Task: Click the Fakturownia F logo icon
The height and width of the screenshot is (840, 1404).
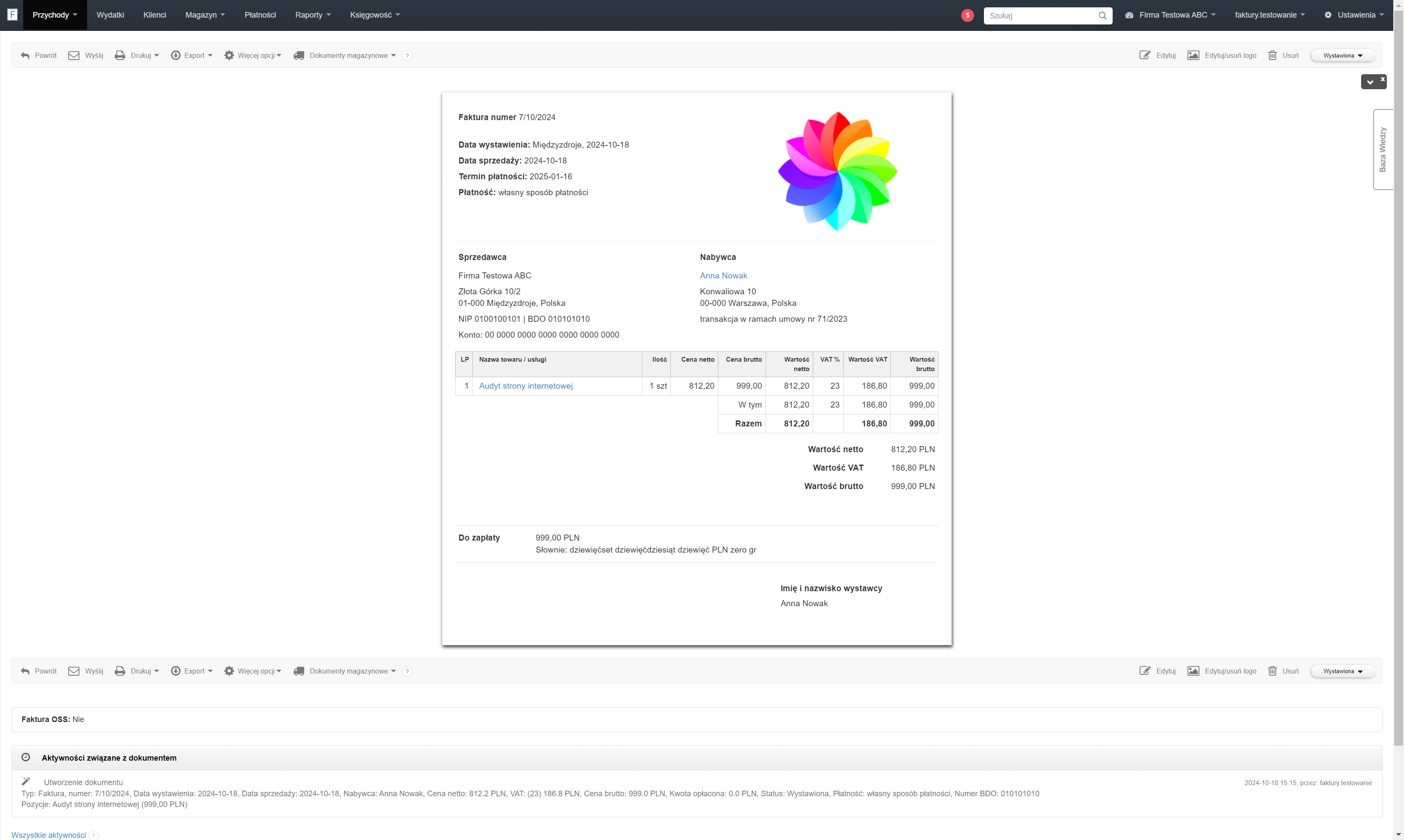Action: pyautogui.click(x=12, y=15)
